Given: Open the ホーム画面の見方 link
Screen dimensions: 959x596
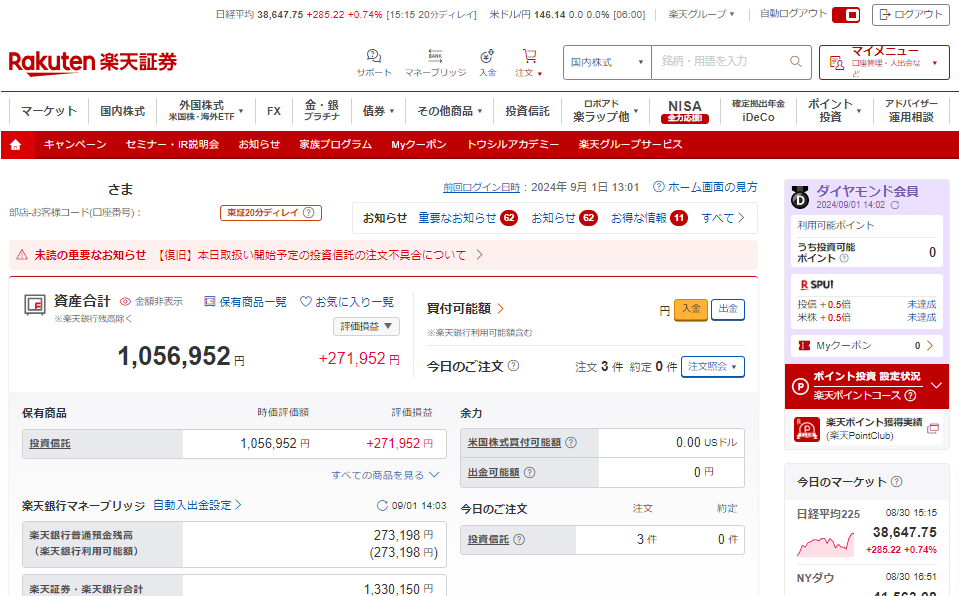Looking at the screenshot, I should tap(705, 187).
